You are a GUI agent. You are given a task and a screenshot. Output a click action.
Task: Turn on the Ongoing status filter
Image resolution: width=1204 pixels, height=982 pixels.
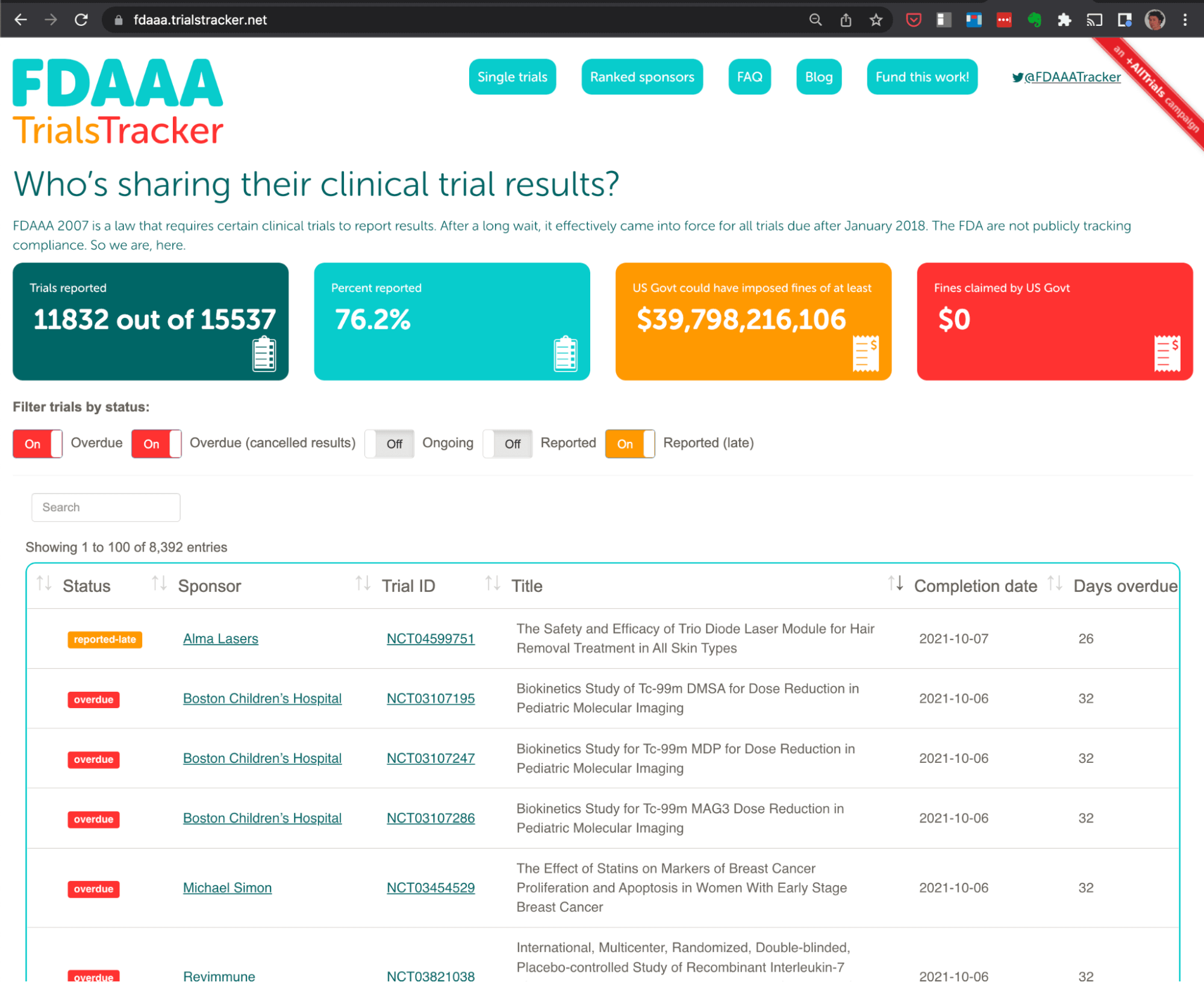pos(390,444)
